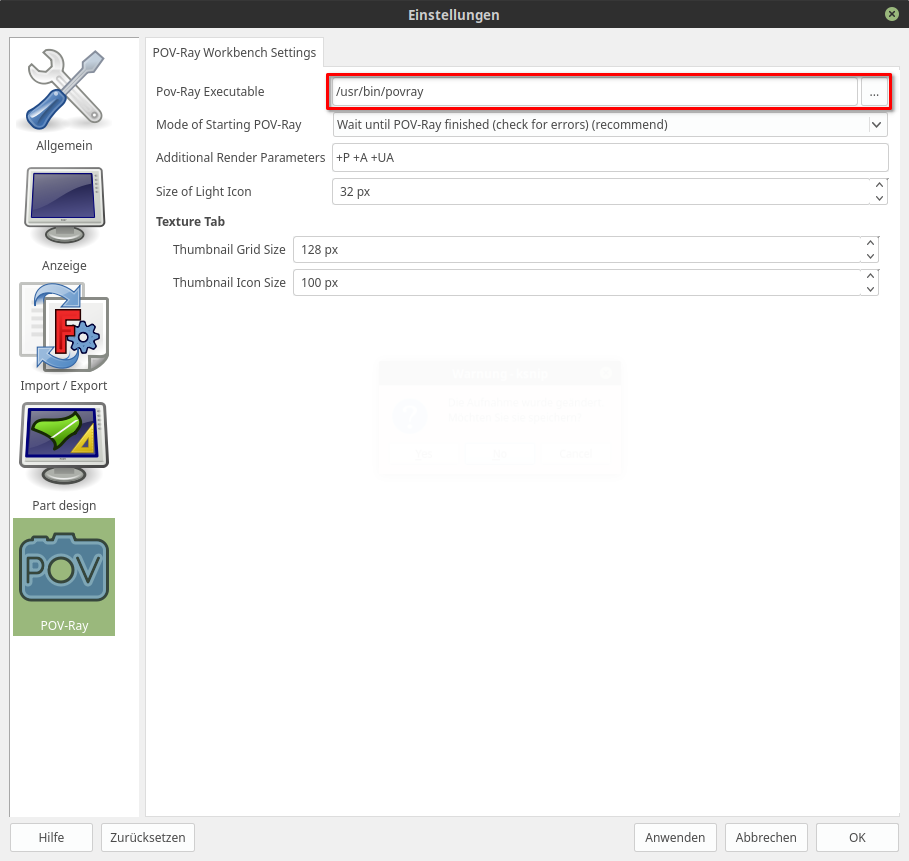This screenshot has width=909, height=861.
Task: Browse for the POV-Ray executable file
Action: (874, 92)
